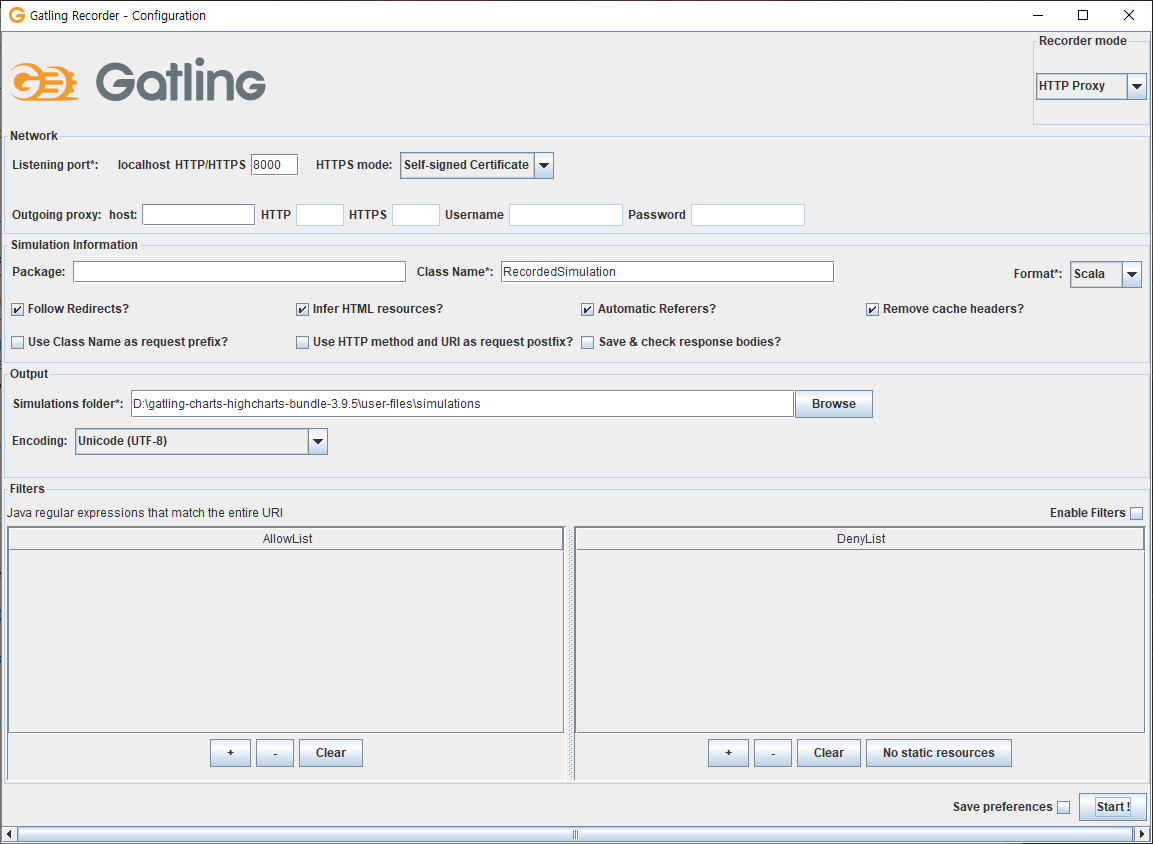Toggle Infer HTML resources checkbox
Viewport: 1153px width, 844px height.
pyautogui.click(x=302, y=310)
